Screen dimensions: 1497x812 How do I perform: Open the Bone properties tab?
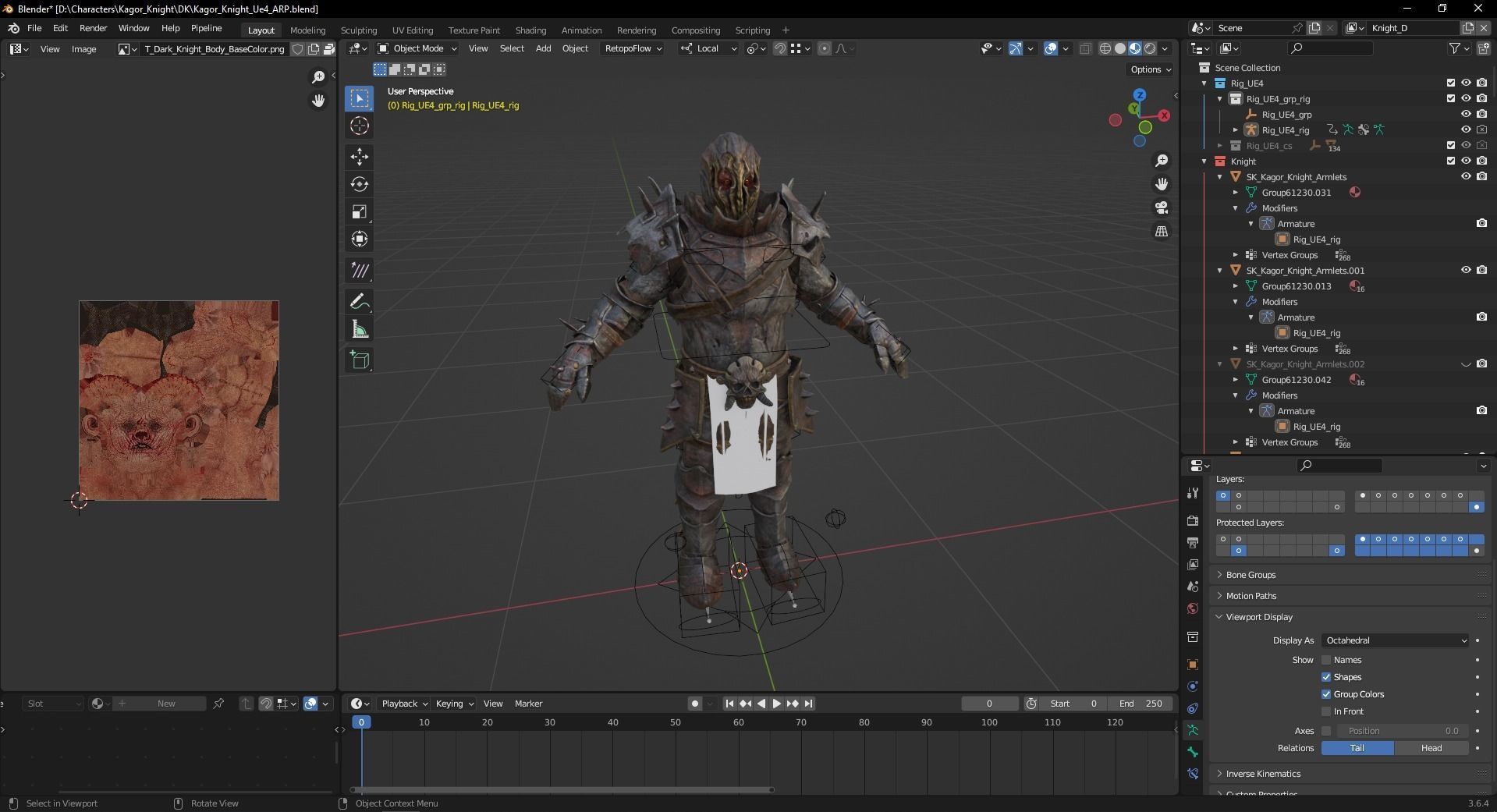point(1193,752)
